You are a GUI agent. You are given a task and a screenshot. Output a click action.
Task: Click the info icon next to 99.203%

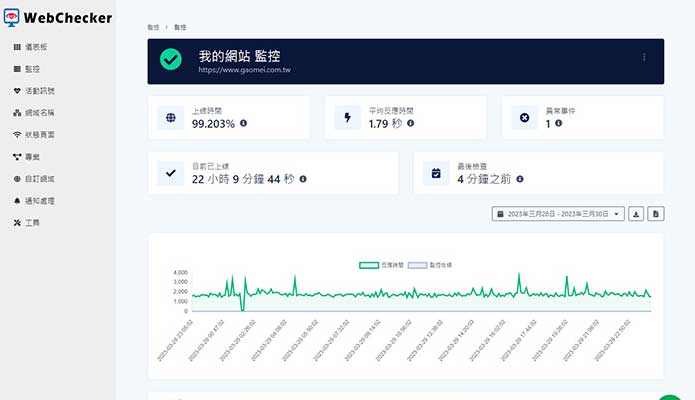tap(244, 124)
